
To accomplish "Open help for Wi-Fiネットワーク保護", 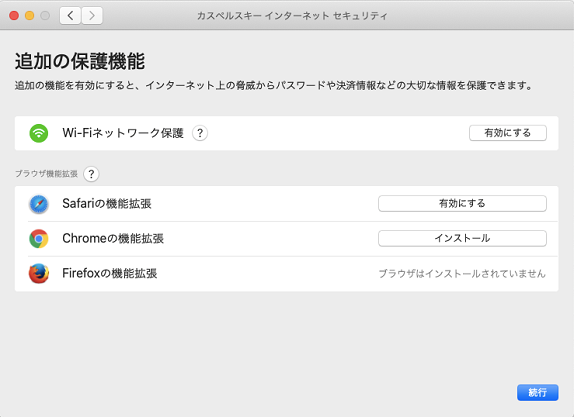I will (x=200, y=133).
